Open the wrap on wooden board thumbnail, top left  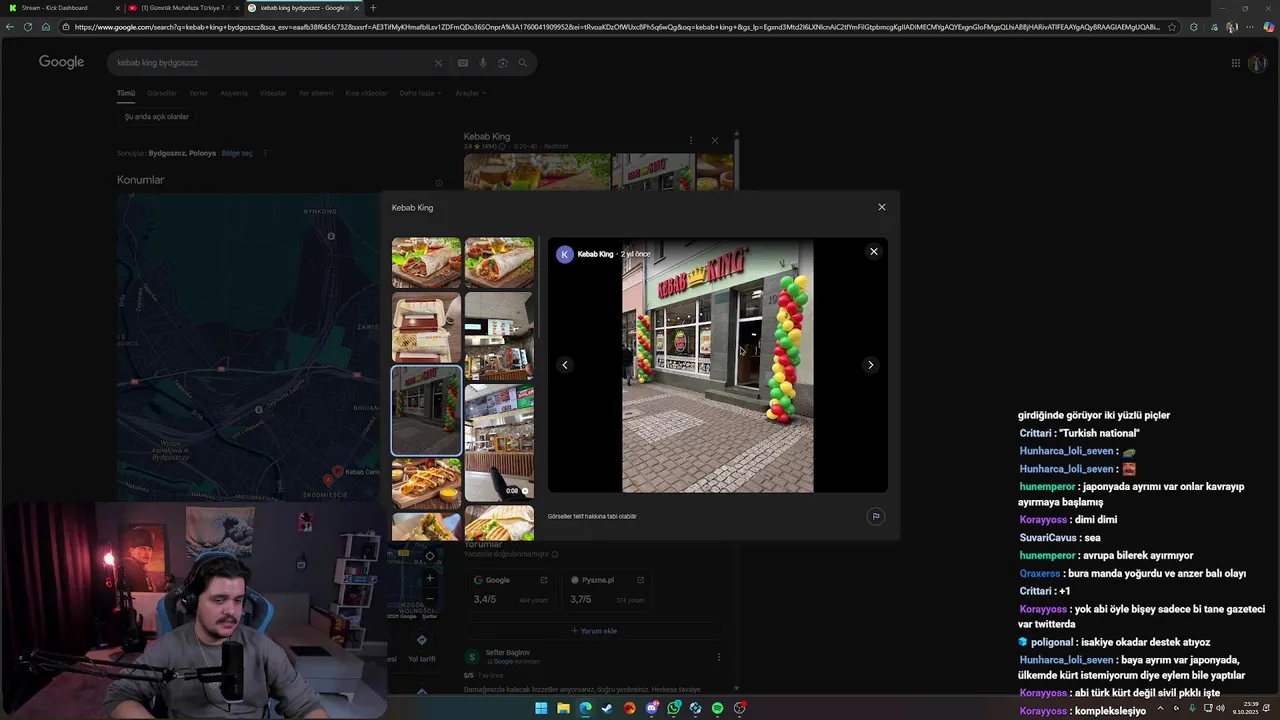pos(426,262)
